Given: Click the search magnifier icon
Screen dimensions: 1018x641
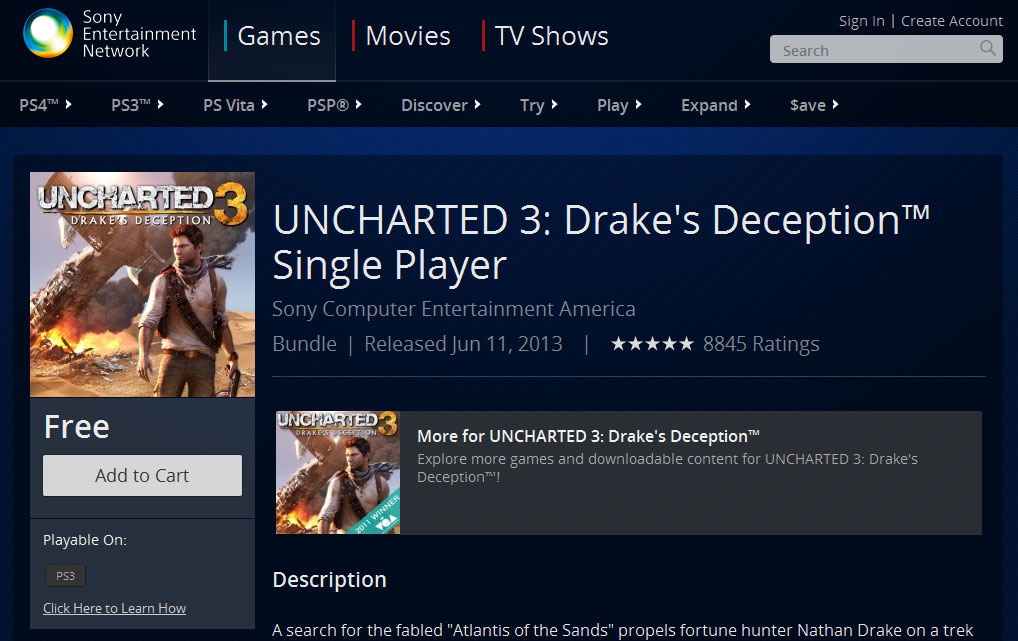Looking at the screenshot, I should [987, 48].
